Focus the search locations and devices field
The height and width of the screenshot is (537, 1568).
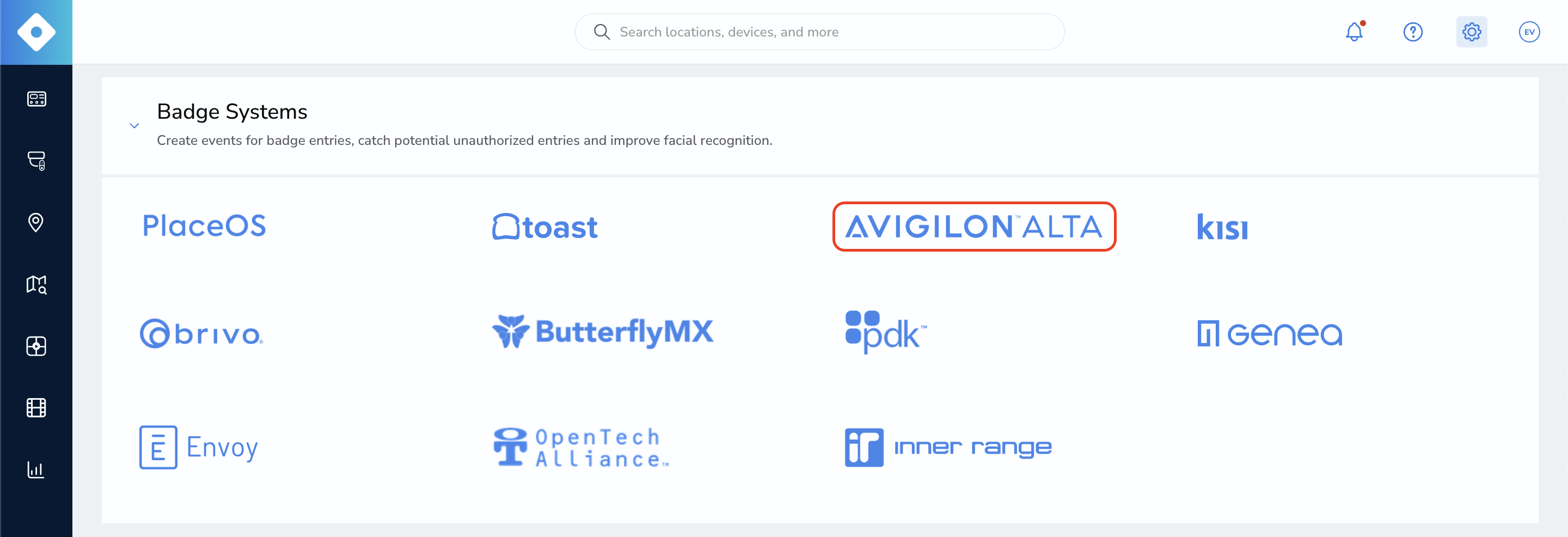click(x=819, y=32)
